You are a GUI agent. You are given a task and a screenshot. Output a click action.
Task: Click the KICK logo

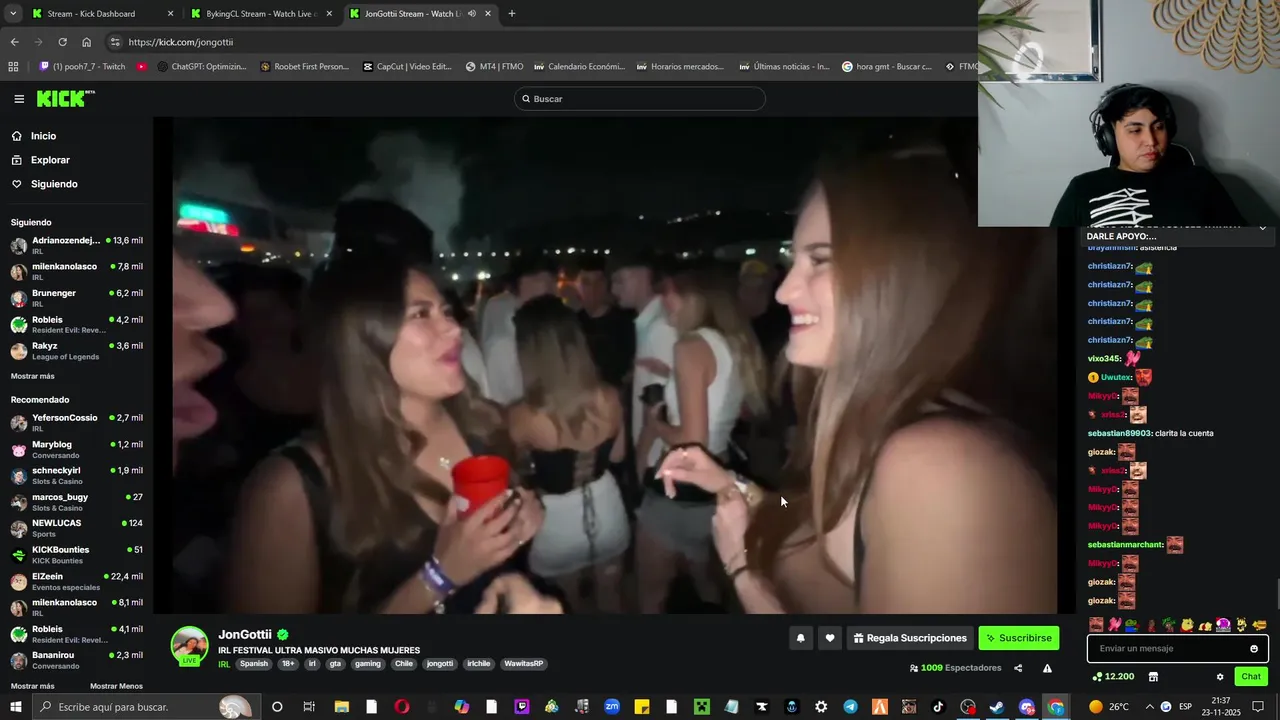click(65, 98)
